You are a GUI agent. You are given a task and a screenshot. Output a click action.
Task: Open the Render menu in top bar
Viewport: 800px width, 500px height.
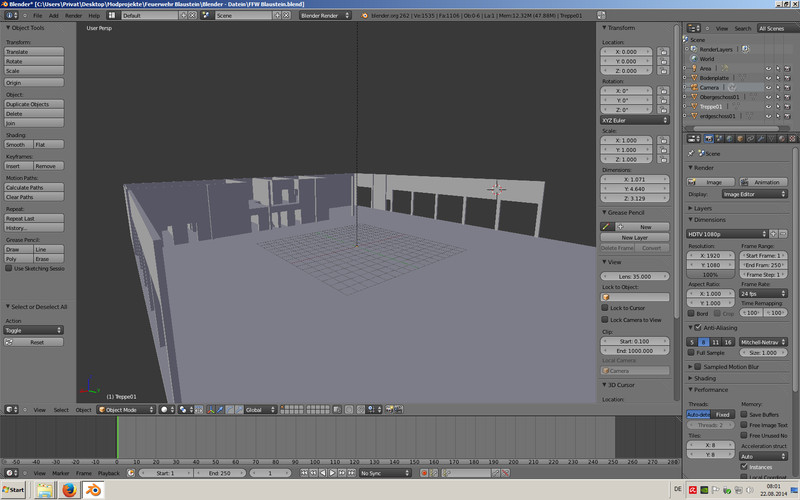point(73,16)
